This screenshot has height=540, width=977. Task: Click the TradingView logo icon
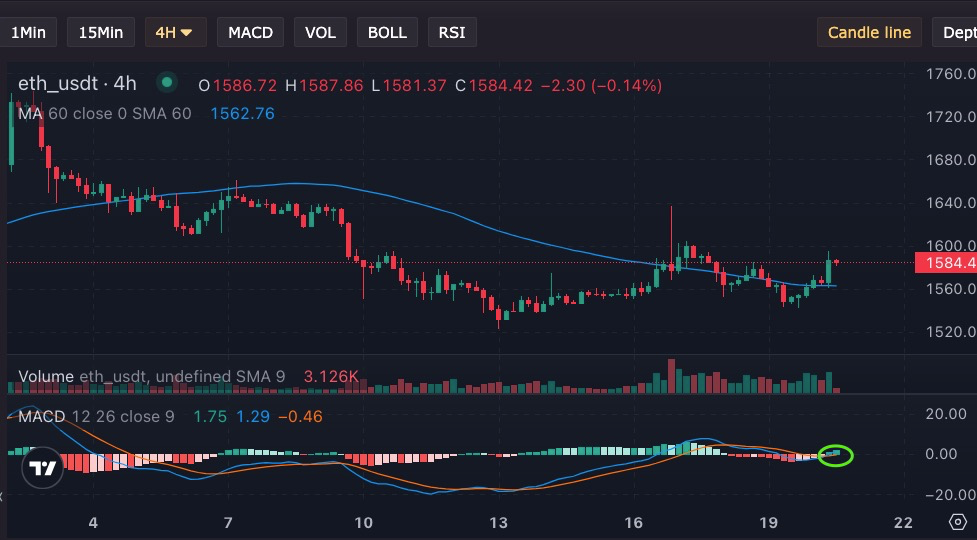(x=43, y=468)
